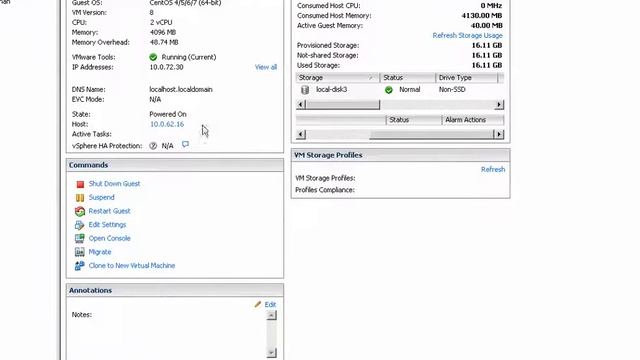640x360 pixels.
Task: Shut down the guest via link
Action: tap(114, 184)
